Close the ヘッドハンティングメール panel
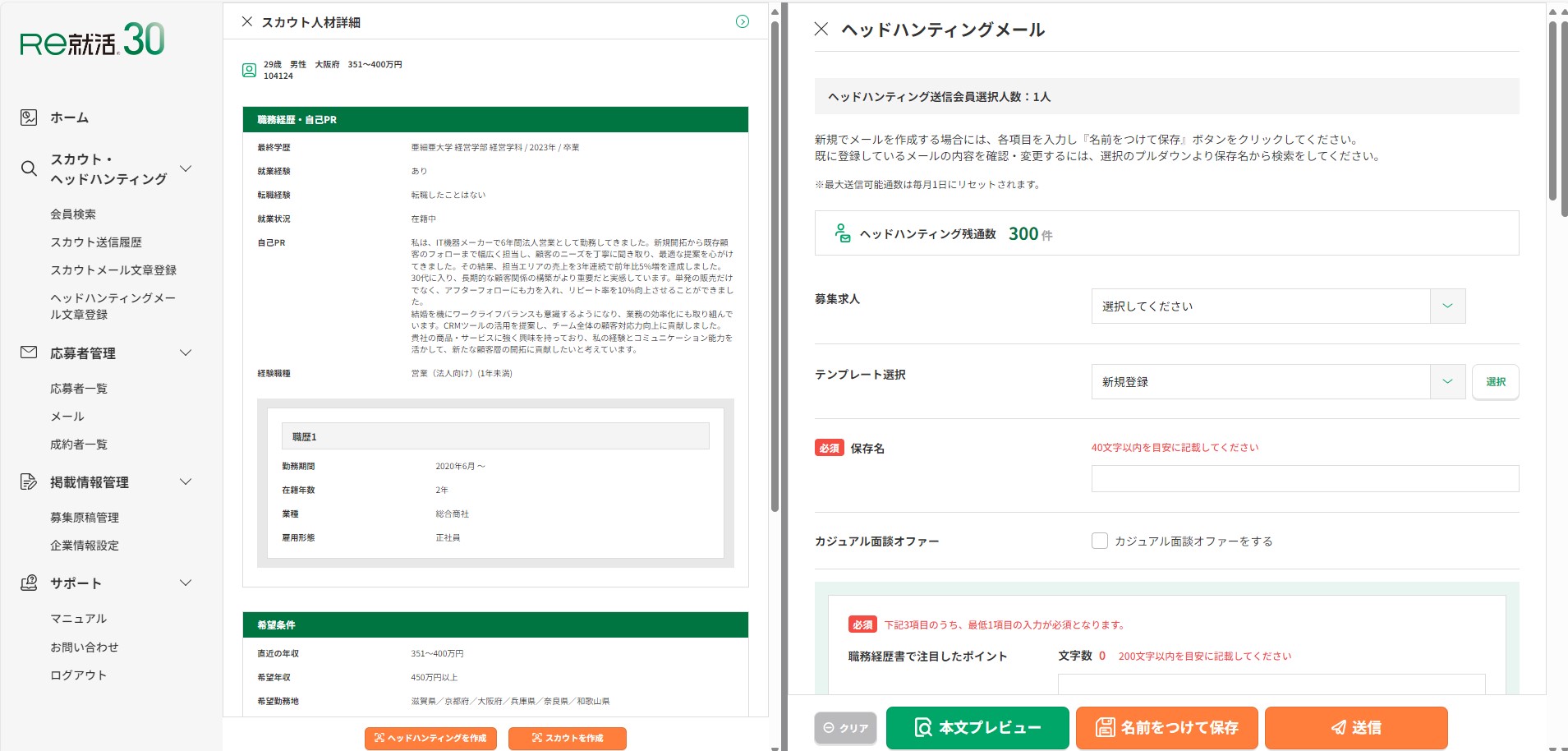 pyautogui.click(x=821, y=29)
